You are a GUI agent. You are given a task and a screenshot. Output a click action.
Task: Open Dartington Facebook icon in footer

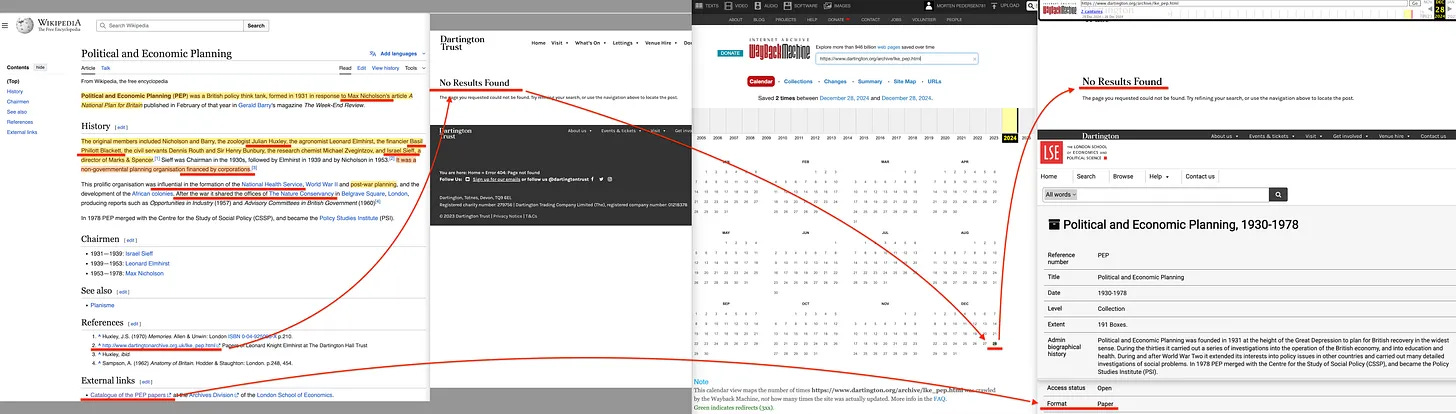592,179
